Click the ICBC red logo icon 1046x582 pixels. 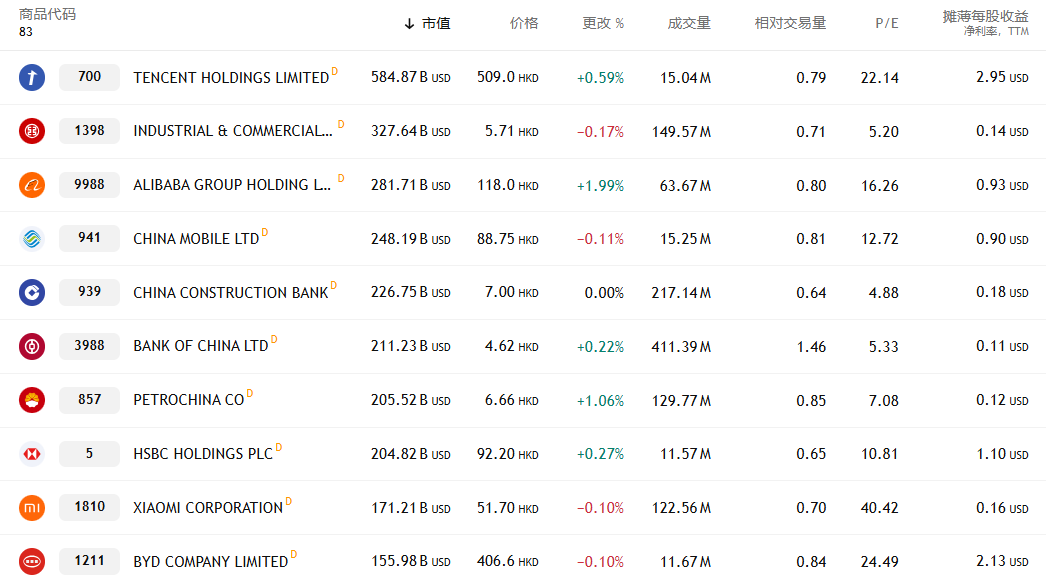(31, 131)
